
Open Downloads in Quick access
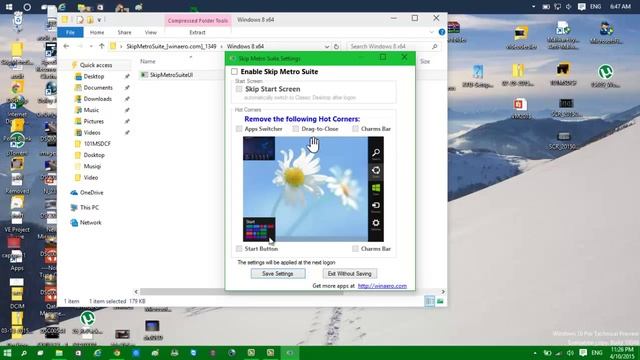tap(97, 99)
